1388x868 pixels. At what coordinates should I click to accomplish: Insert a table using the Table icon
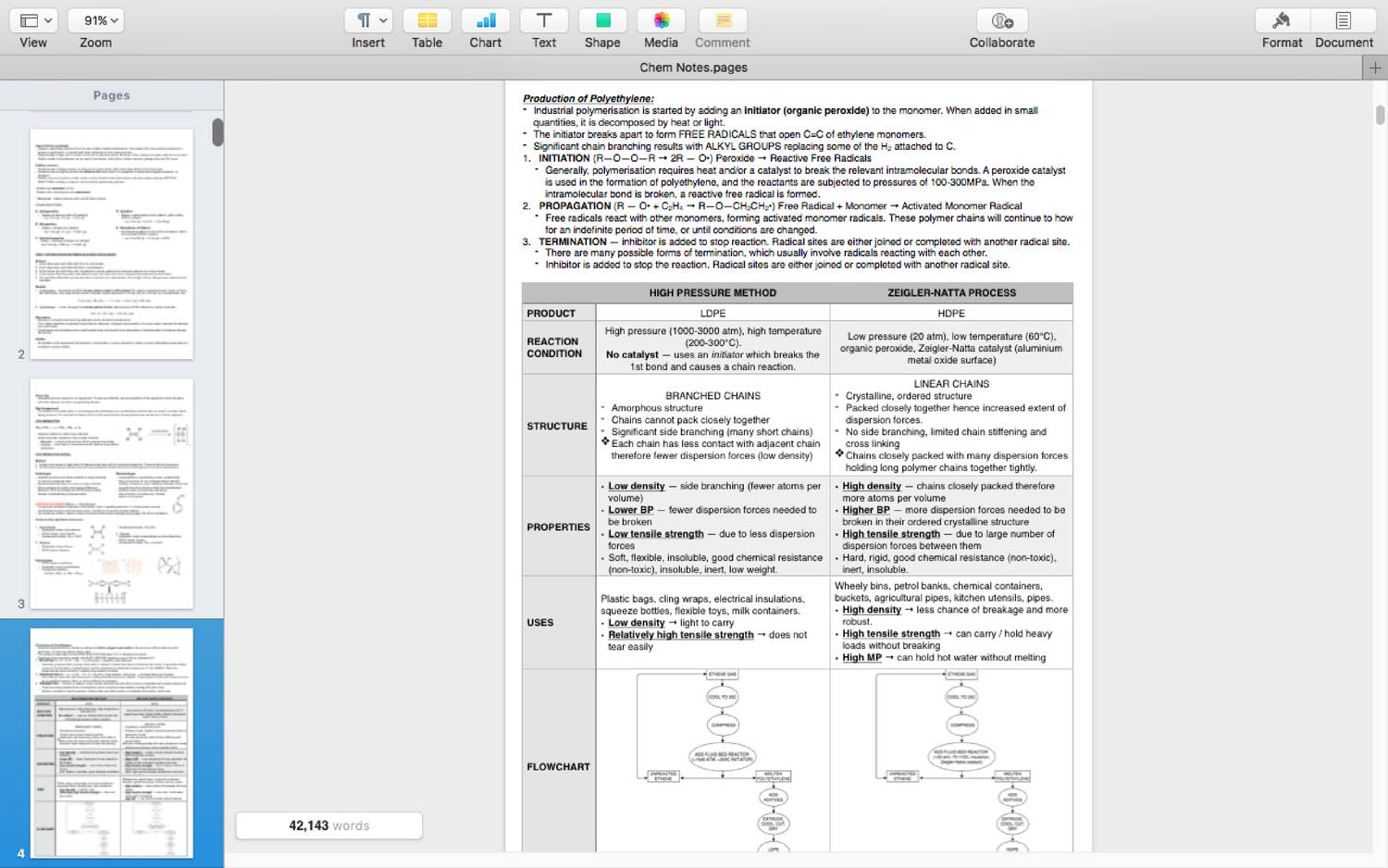pyautogui.click(x=427, y=20)
